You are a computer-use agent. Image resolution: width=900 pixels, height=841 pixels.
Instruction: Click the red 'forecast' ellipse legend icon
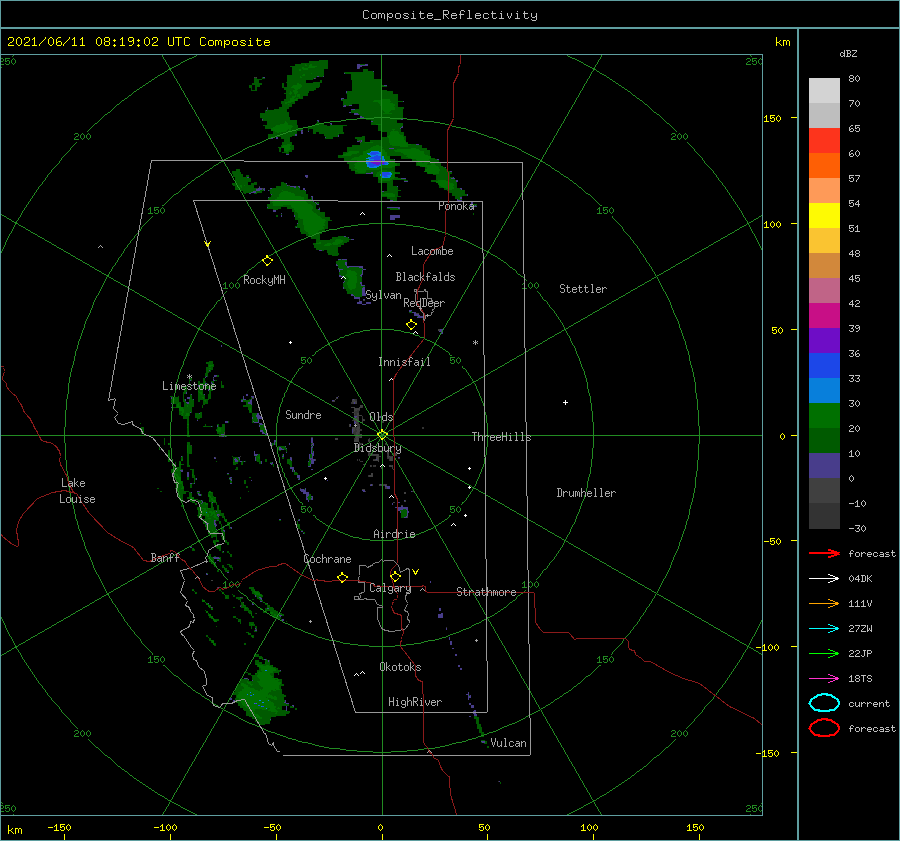point(824,728)
